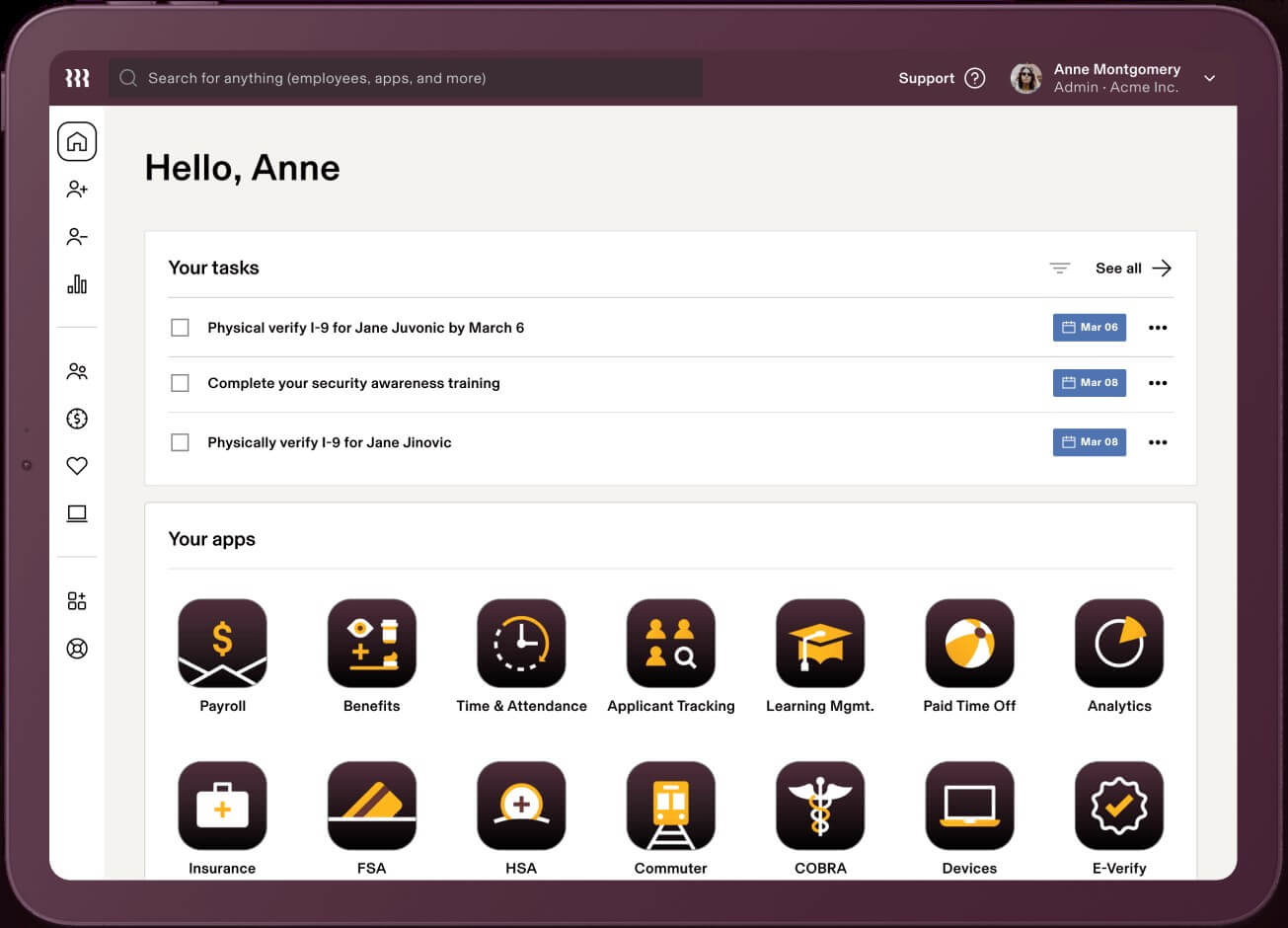Open the options menu for the training task
The height and width of the screenshot is (928, 1288).
(x=1157, y=383)
